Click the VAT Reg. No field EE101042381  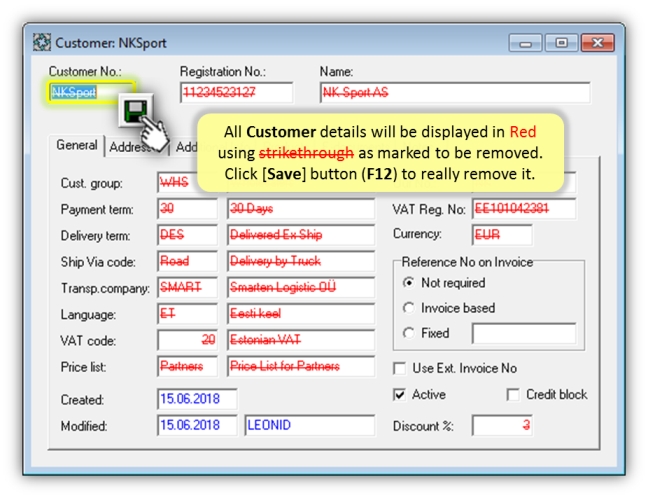coord(524,209)
